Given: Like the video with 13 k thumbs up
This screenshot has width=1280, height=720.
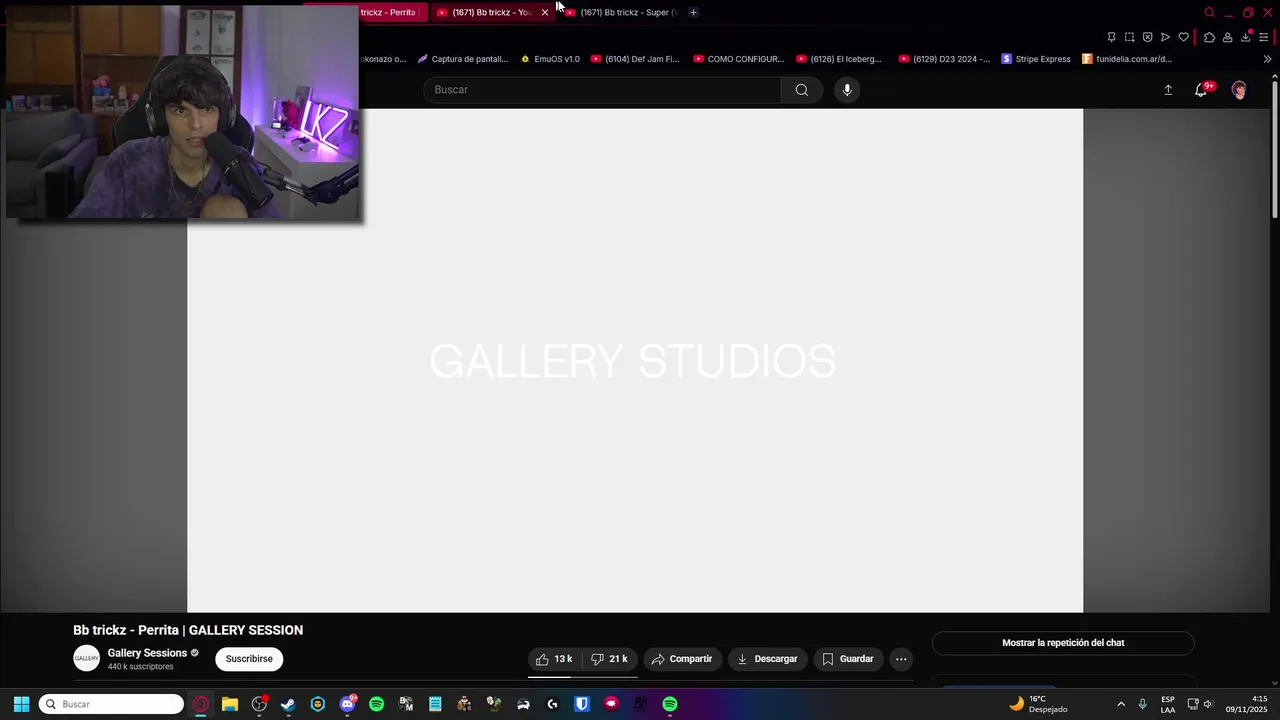Looking at the screenshot, I should point(554,659).
